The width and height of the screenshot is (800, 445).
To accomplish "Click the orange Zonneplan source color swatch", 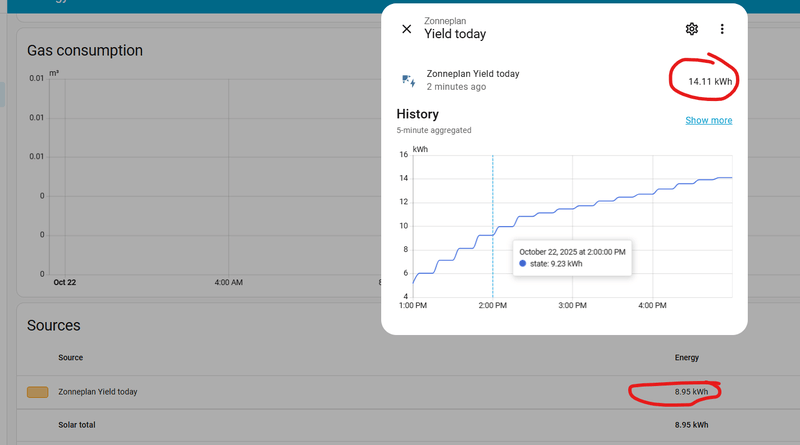I will point(37,392).
